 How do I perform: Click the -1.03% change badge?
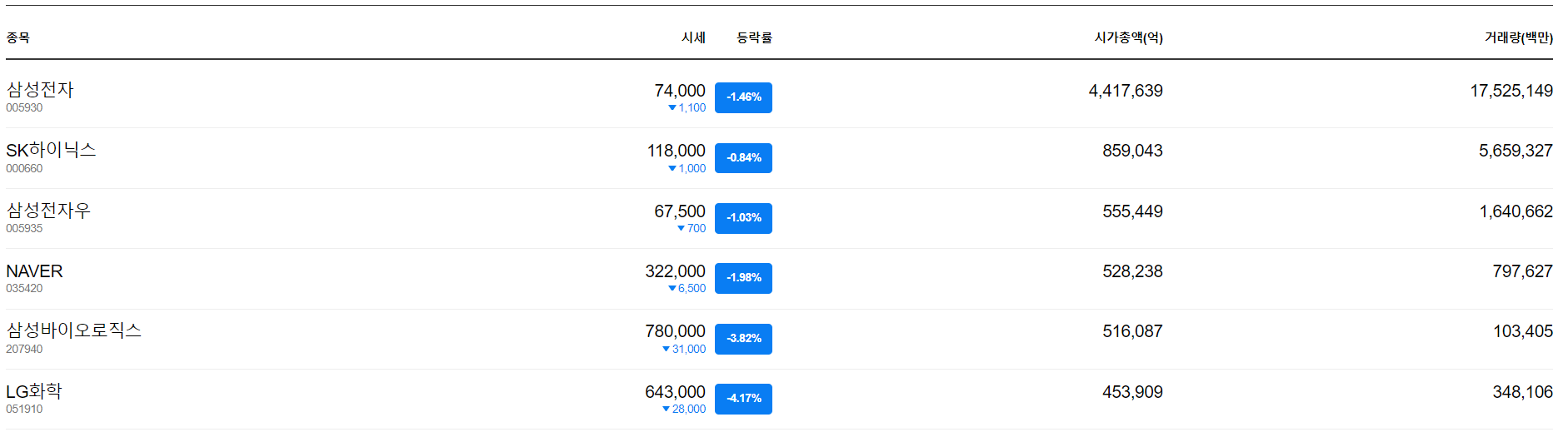pyautogui.click(x=743, y=218)
